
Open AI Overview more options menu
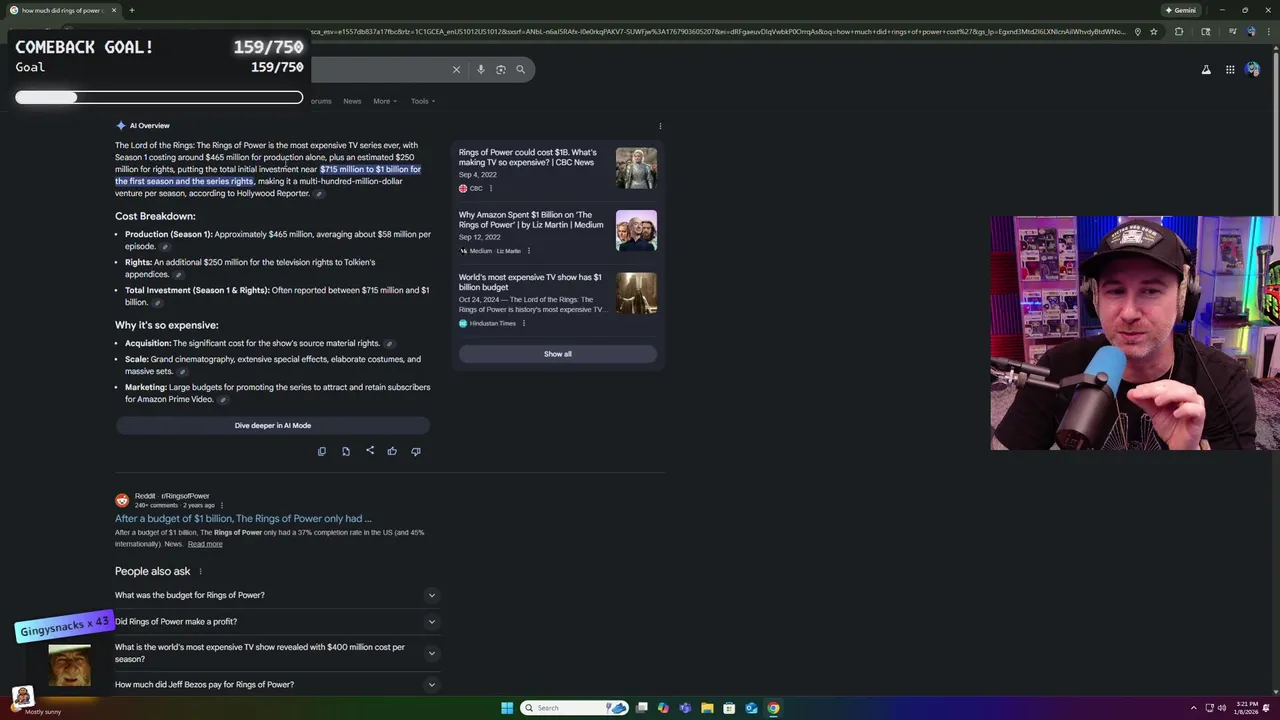point(660,126)
